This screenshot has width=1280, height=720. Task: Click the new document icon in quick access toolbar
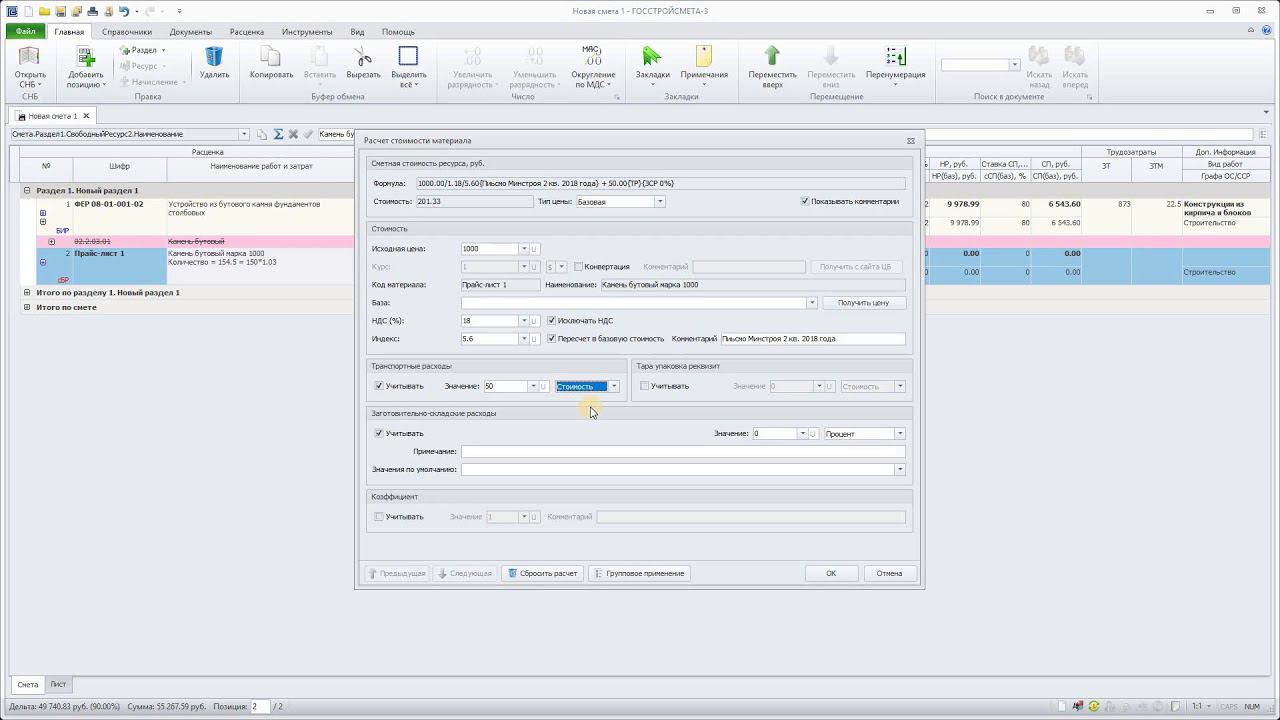tap(28, 11)
